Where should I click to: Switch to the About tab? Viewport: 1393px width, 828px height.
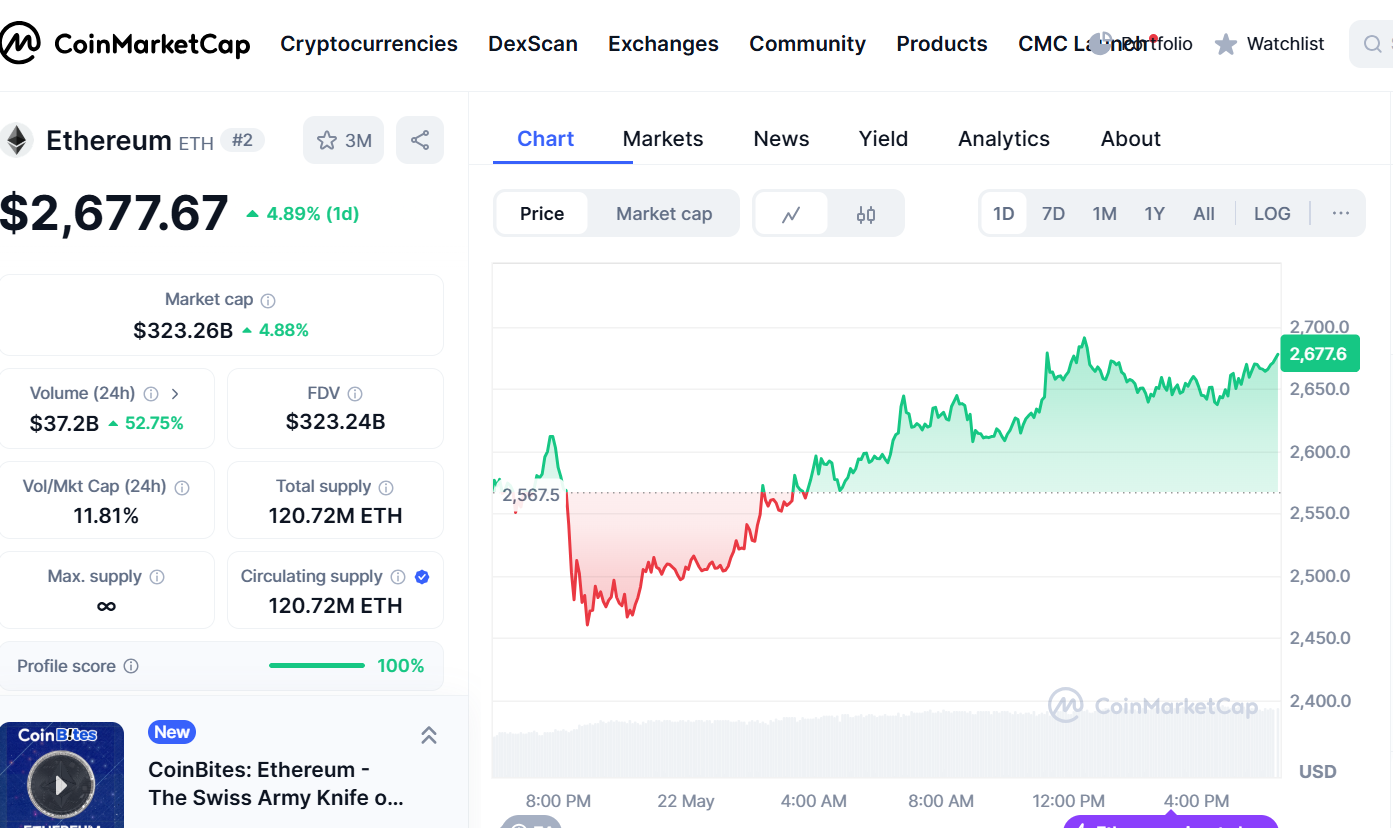(1131, 139)
